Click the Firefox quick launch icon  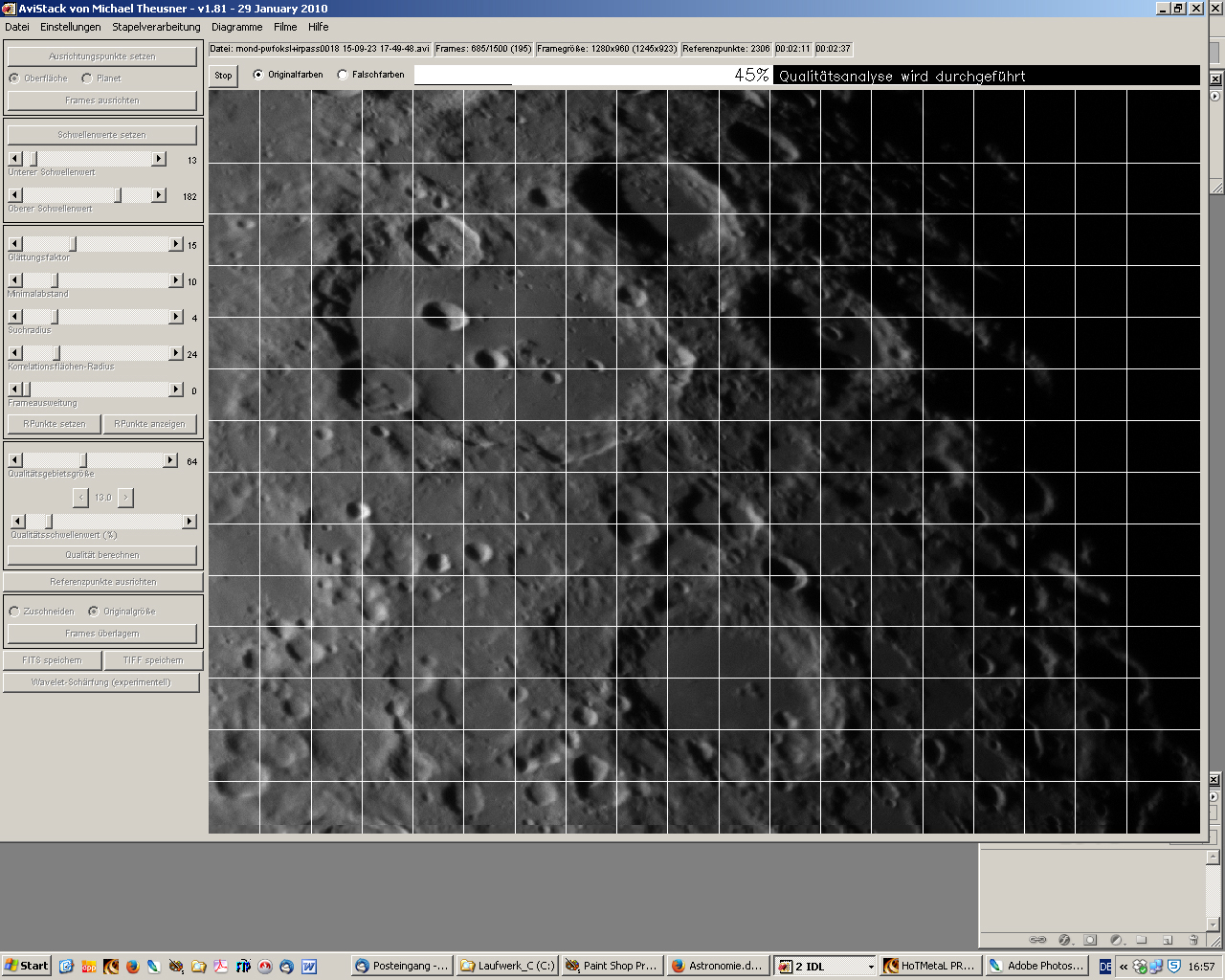pyautogui.click(x=132, y=967)
